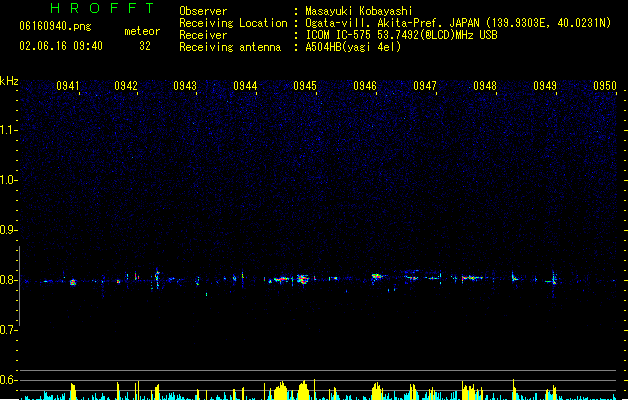The image size is (629, 400).
Task: Click time marker 0949
Action: (x=545, y=86)
